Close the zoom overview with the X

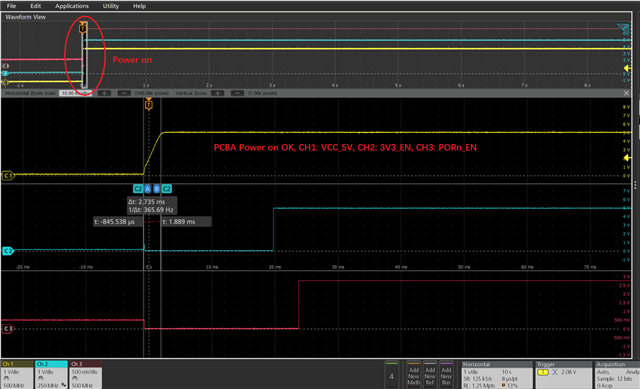tap(627, 93)
